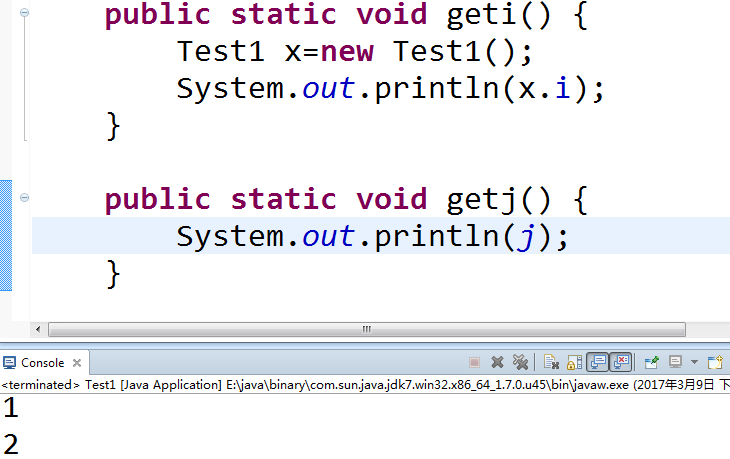Screen dimensions: 730x459
Task: Click the variable 'j' in println
Action: point(526,237)
